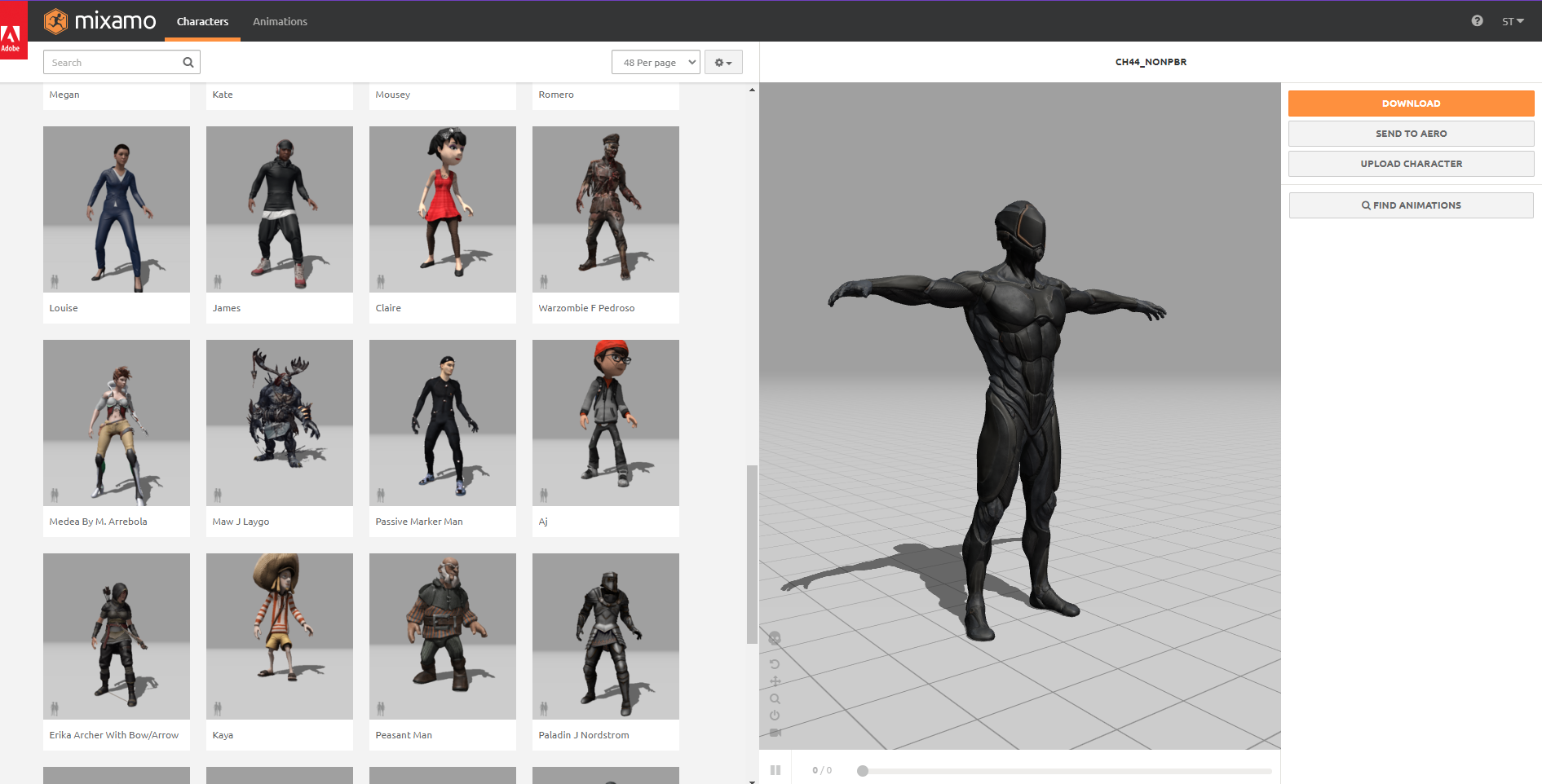Click the Romero character name

(556, 95)
